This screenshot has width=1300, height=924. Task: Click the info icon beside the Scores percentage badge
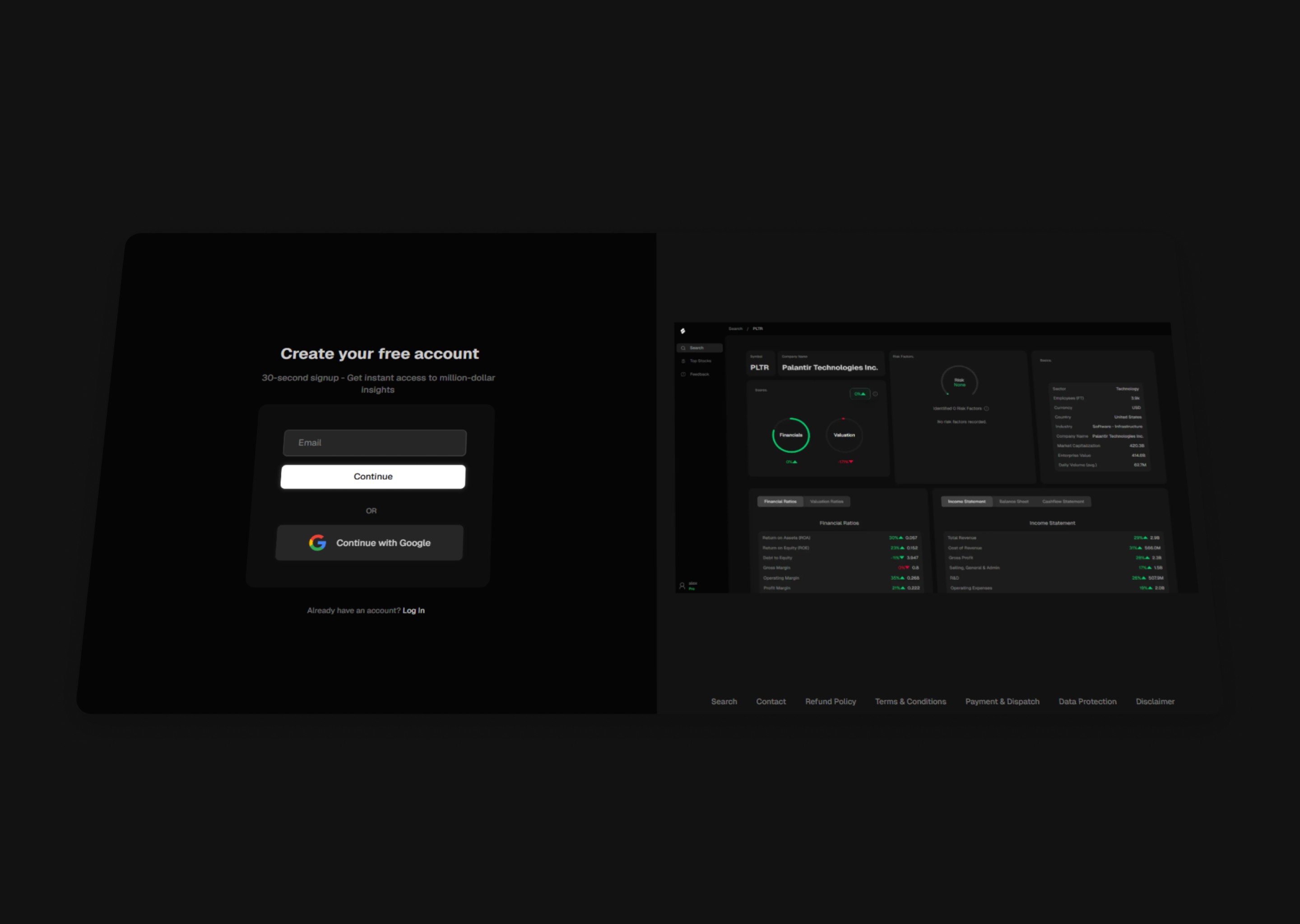point(875,394)
